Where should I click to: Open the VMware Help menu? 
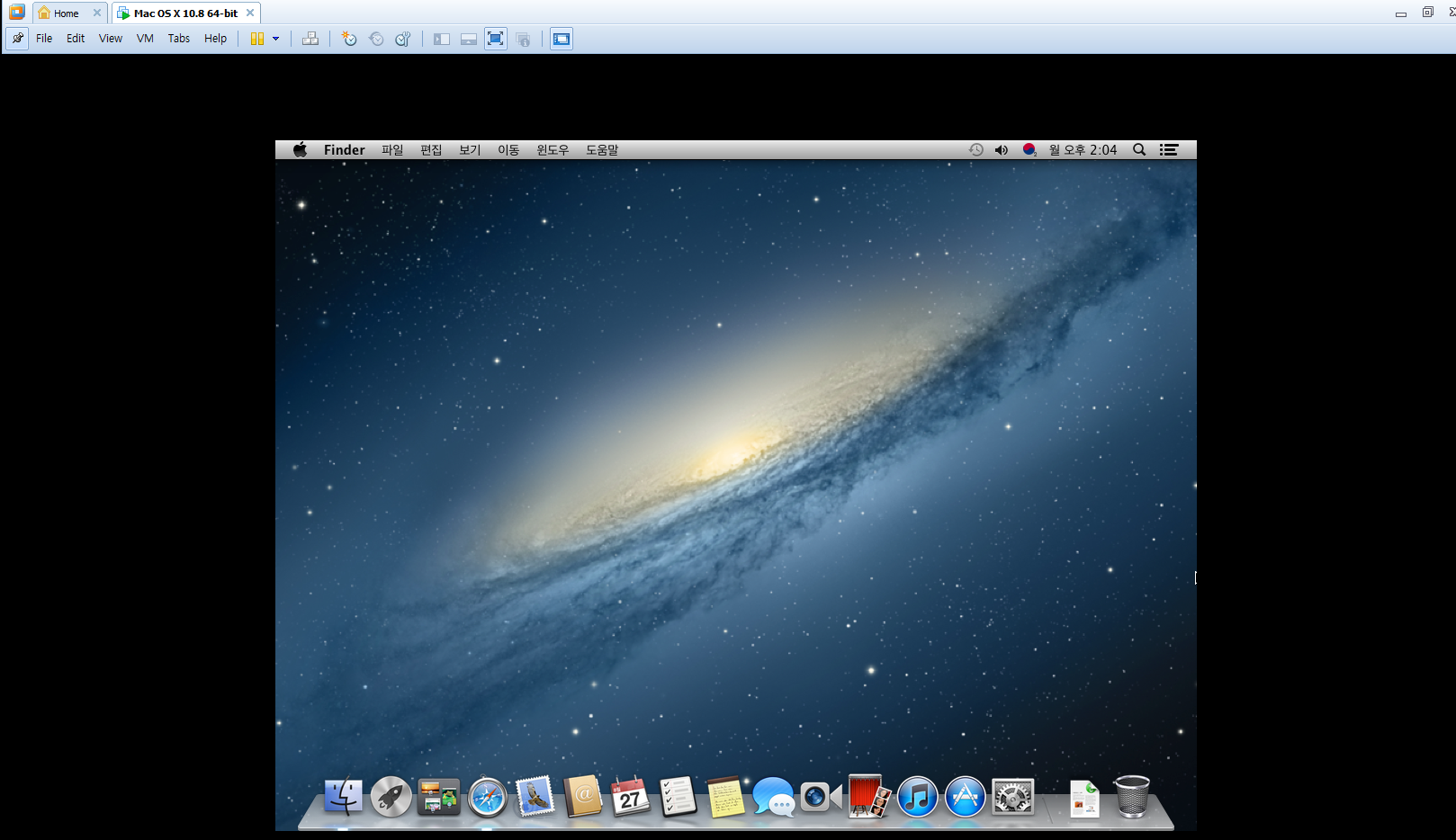point(216,39)
